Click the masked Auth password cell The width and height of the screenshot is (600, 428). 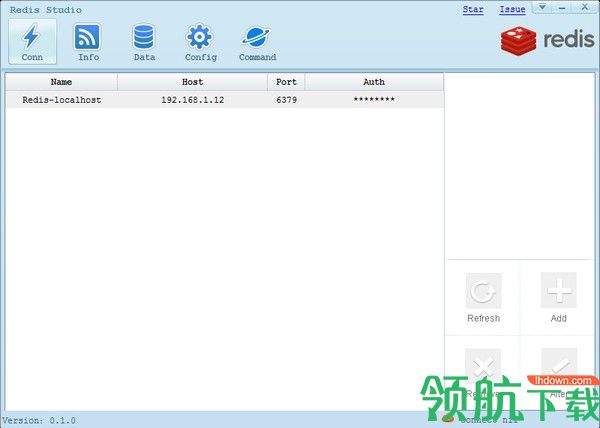[374, 100]
